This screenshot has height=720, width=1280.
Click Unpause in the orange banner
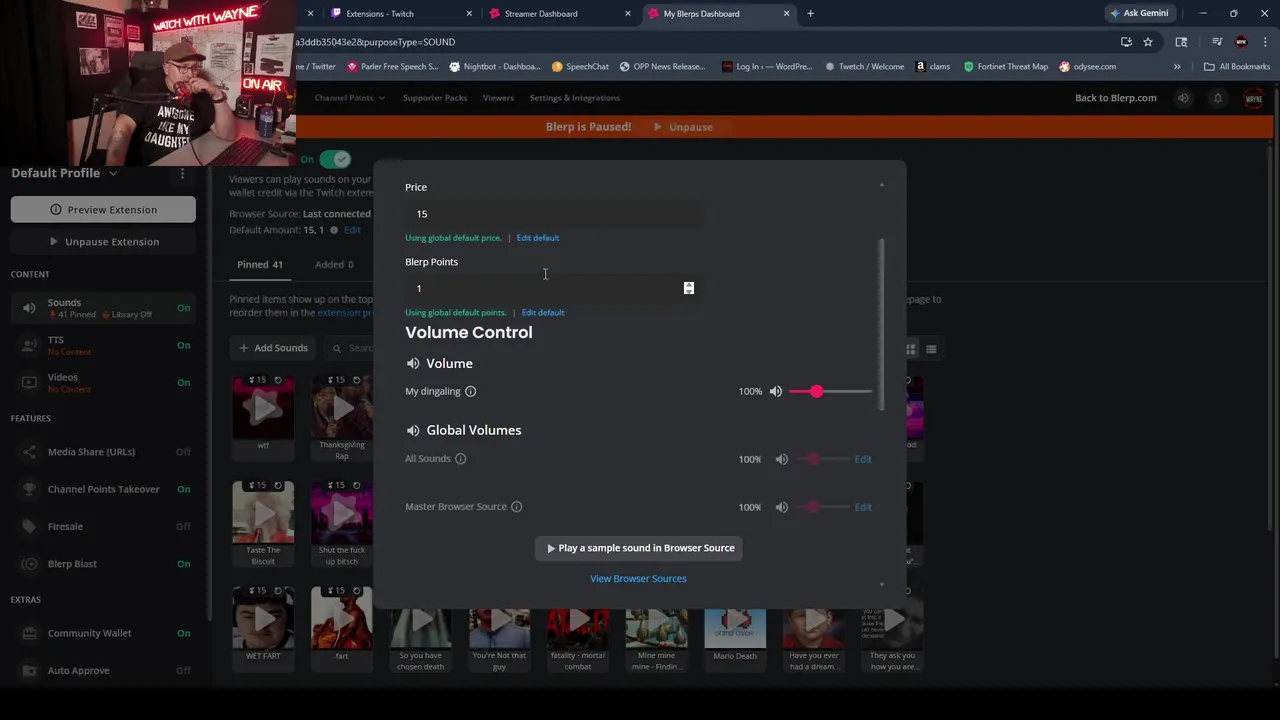[x=683, y=127]
